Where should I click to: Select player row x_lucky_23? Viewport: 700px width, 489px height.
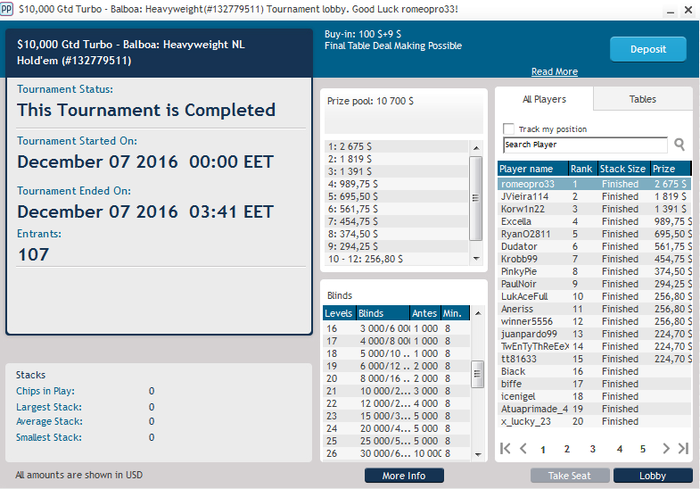coord(594,422)
